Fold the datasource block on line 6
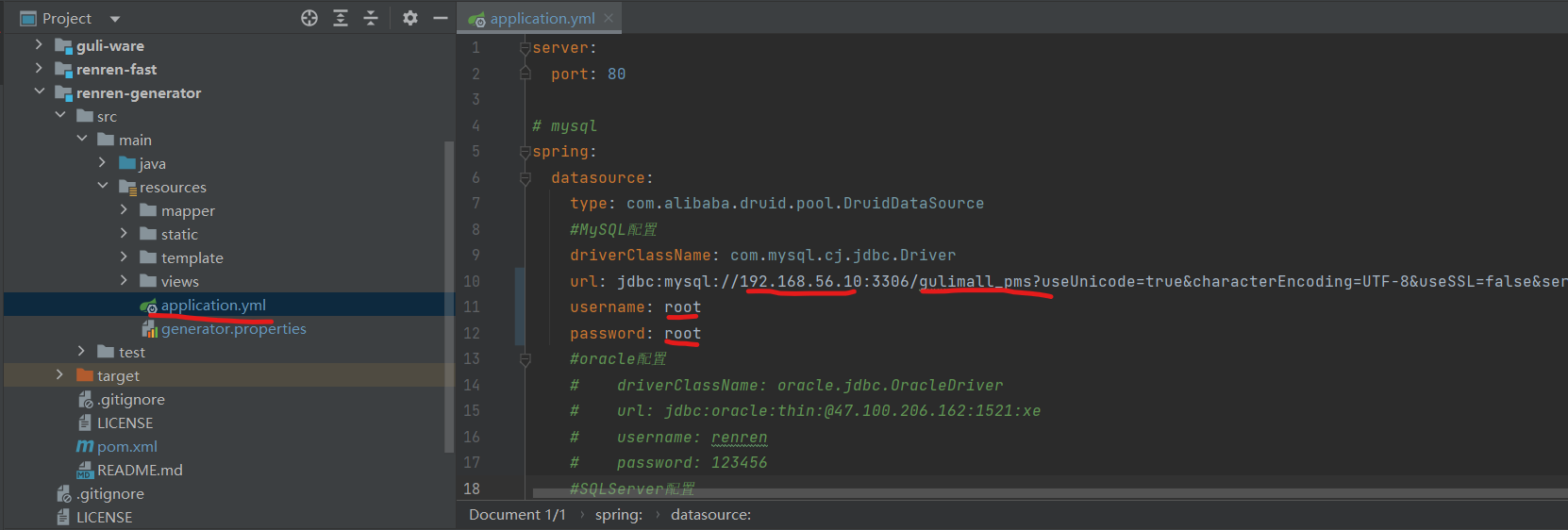 [525, 178]
